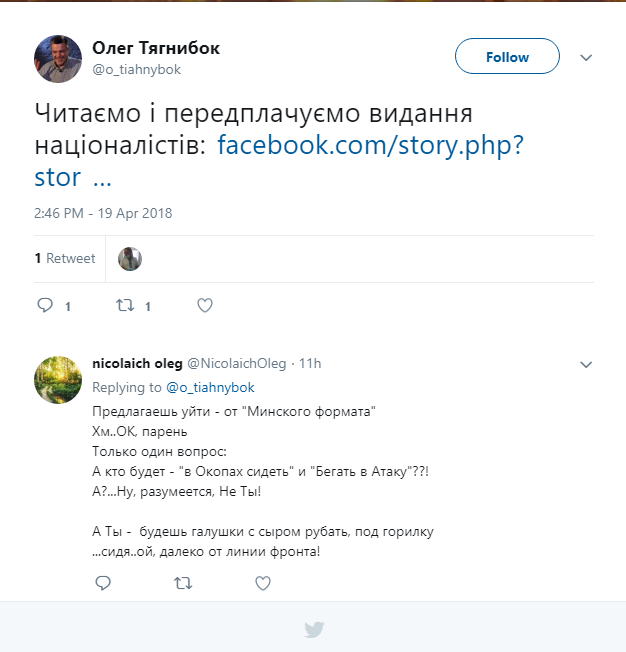This screenshot has width=626, height=652.
Task: Retweet nicolaich oleg's reply
Action: [x=182, y=583]
